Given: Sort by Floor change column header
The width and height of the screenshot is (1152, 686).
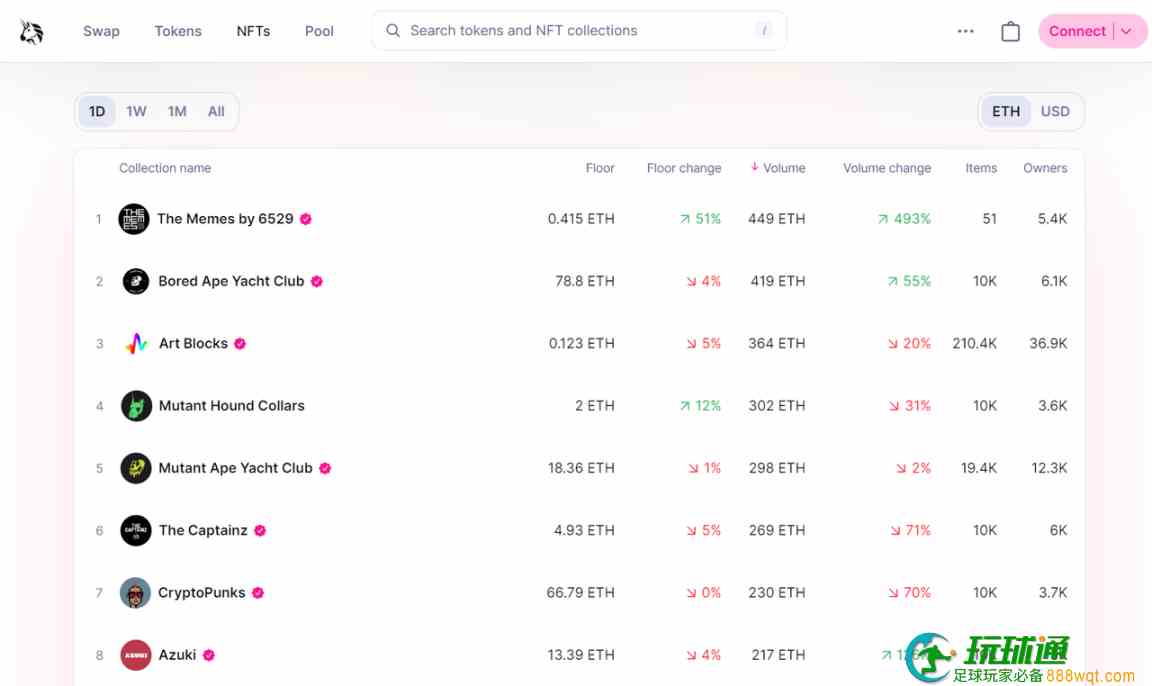Looking at the screenshot, I should point(684,168).
